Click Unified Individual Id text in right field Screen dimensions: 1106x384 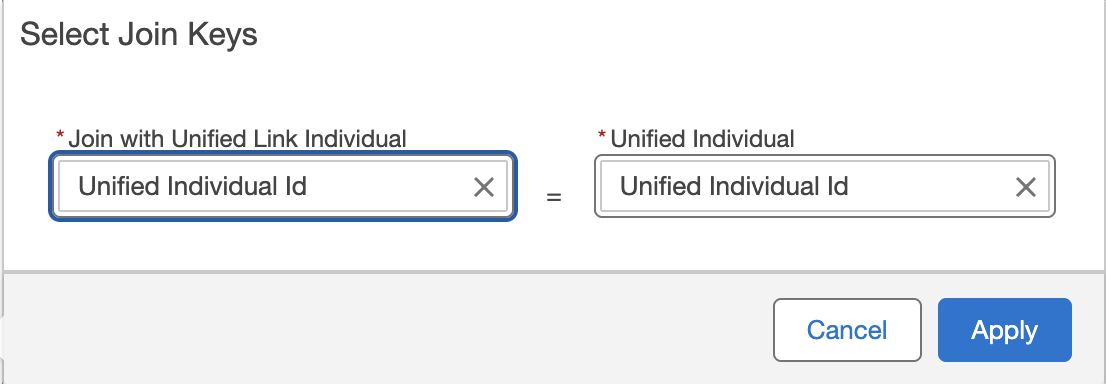[x=734, y=186]
